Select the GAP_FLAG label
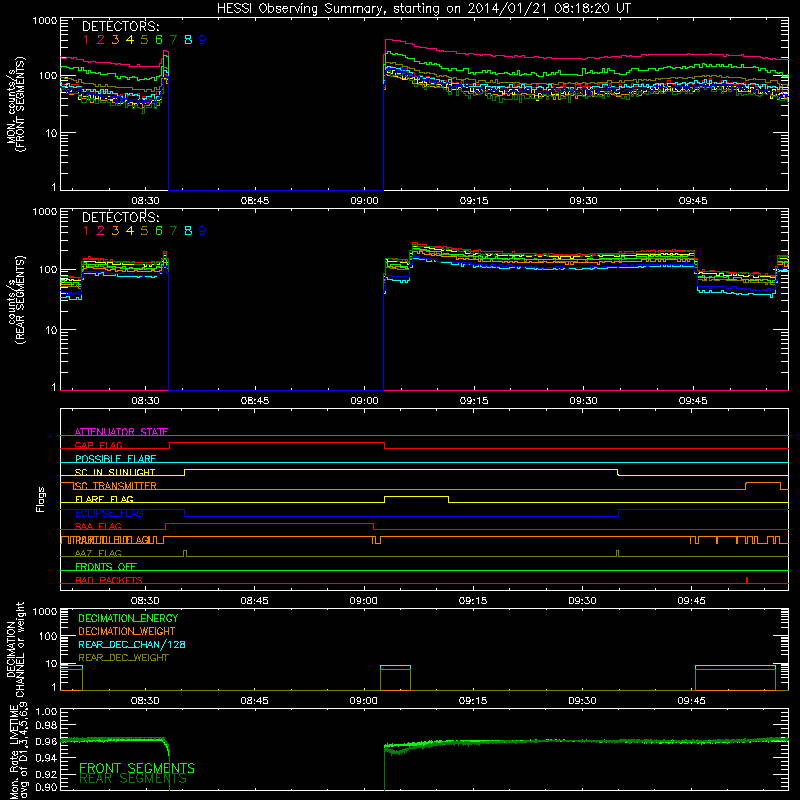This screenshot has width=800, height=800. tap(99, 445)
